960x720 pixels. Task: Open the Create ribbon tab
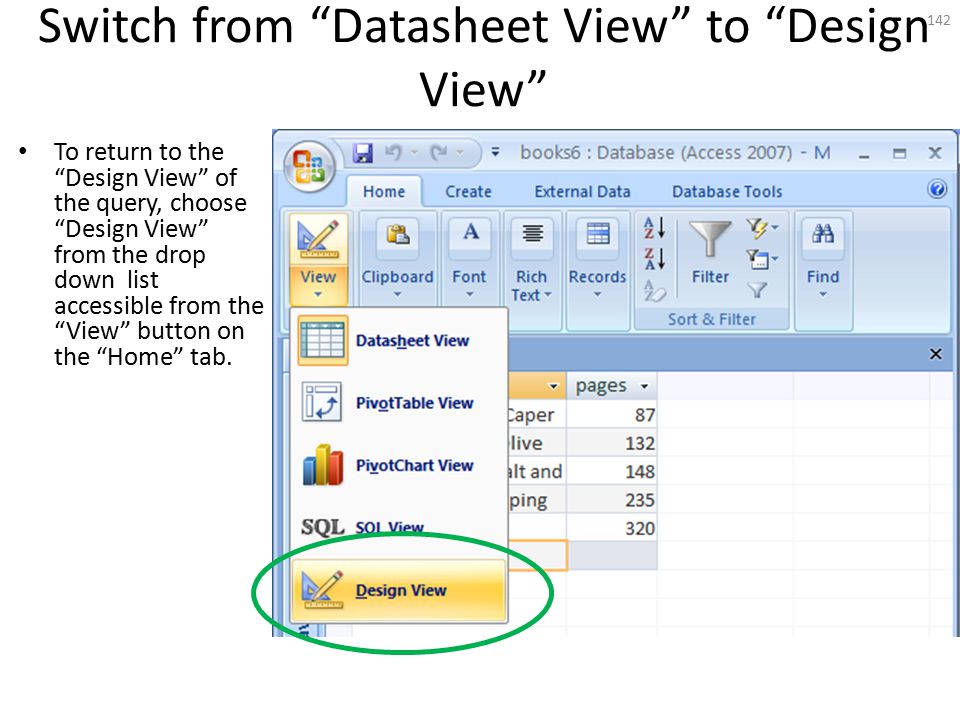[x=468, y=192]
